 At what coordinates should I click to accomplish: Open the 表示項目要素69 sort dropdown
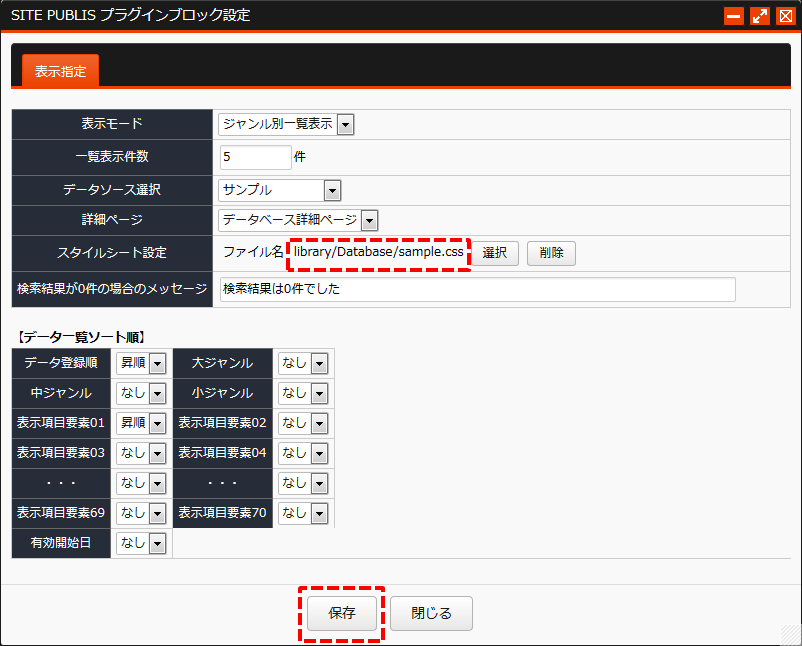[141, 513]
